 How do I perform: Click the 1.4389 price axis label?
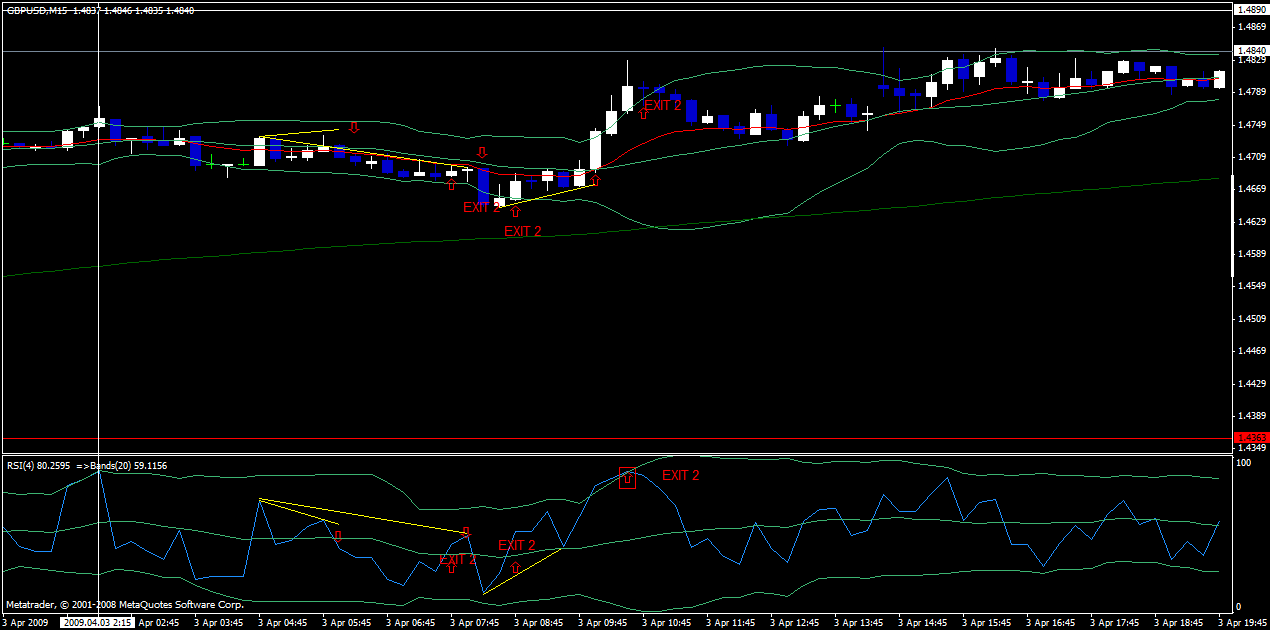[1250, 416]
